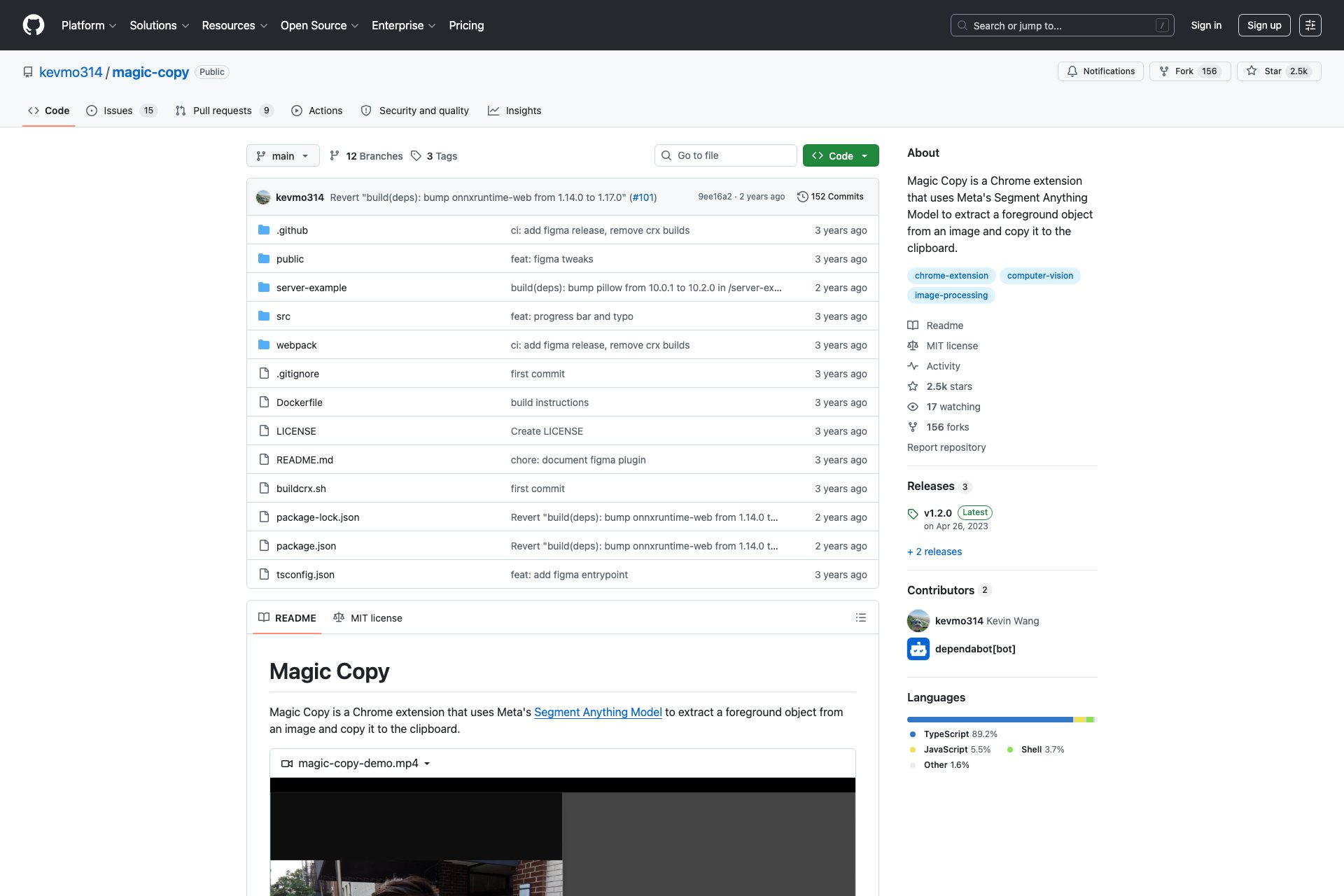1344x896 pixels.
Task: Open the GitHub home logo
Action: [x=32, y=25]
